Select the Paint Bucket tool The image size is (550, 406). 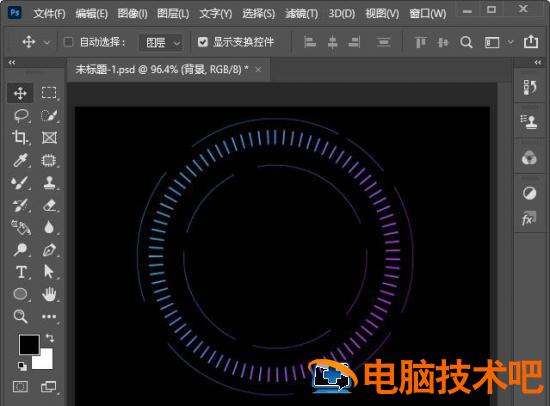point(21,227)
